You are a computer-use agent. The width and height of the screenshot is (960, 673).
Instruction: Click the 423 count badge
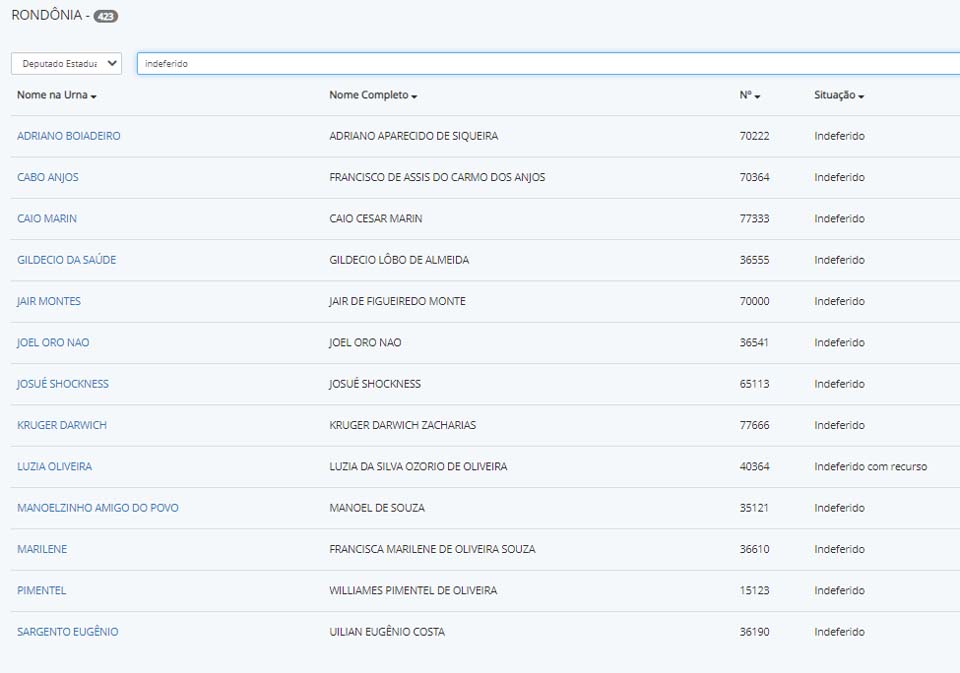click(x=106, y=17)
